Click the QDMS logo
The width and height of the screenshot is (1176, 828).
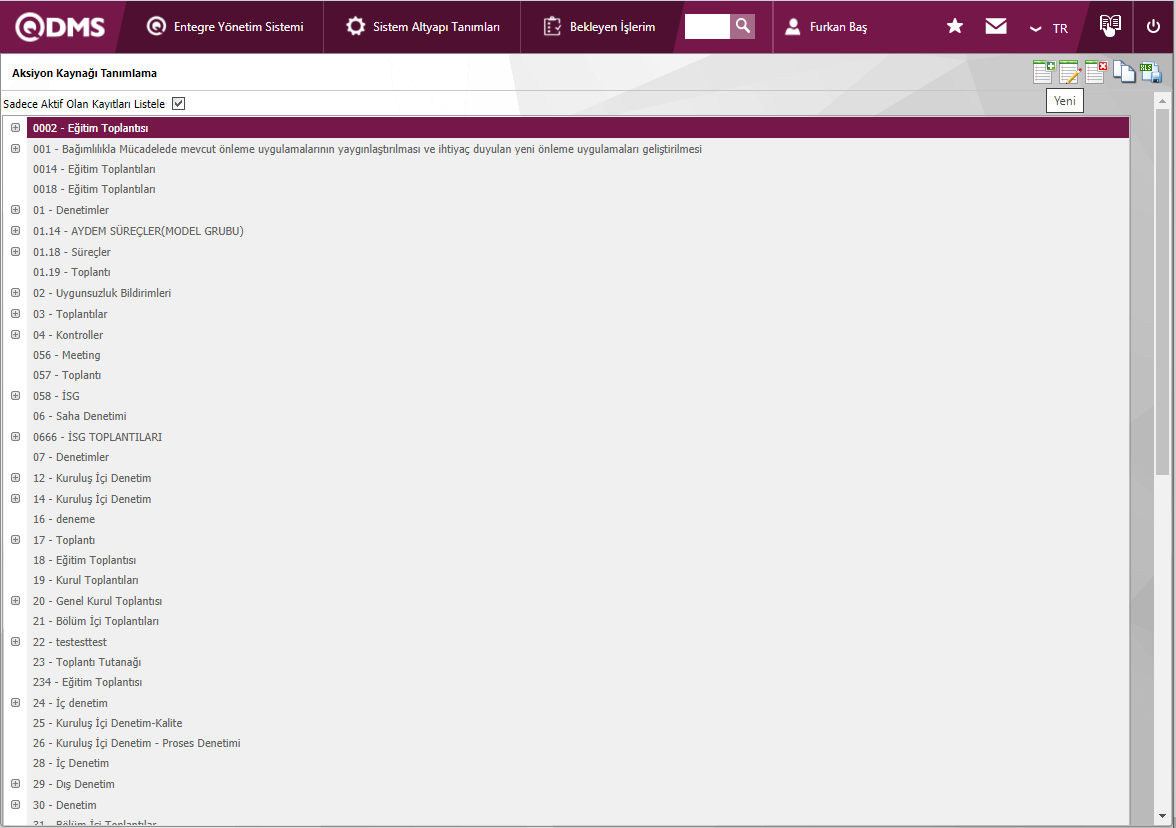click(x=60, y=27)
